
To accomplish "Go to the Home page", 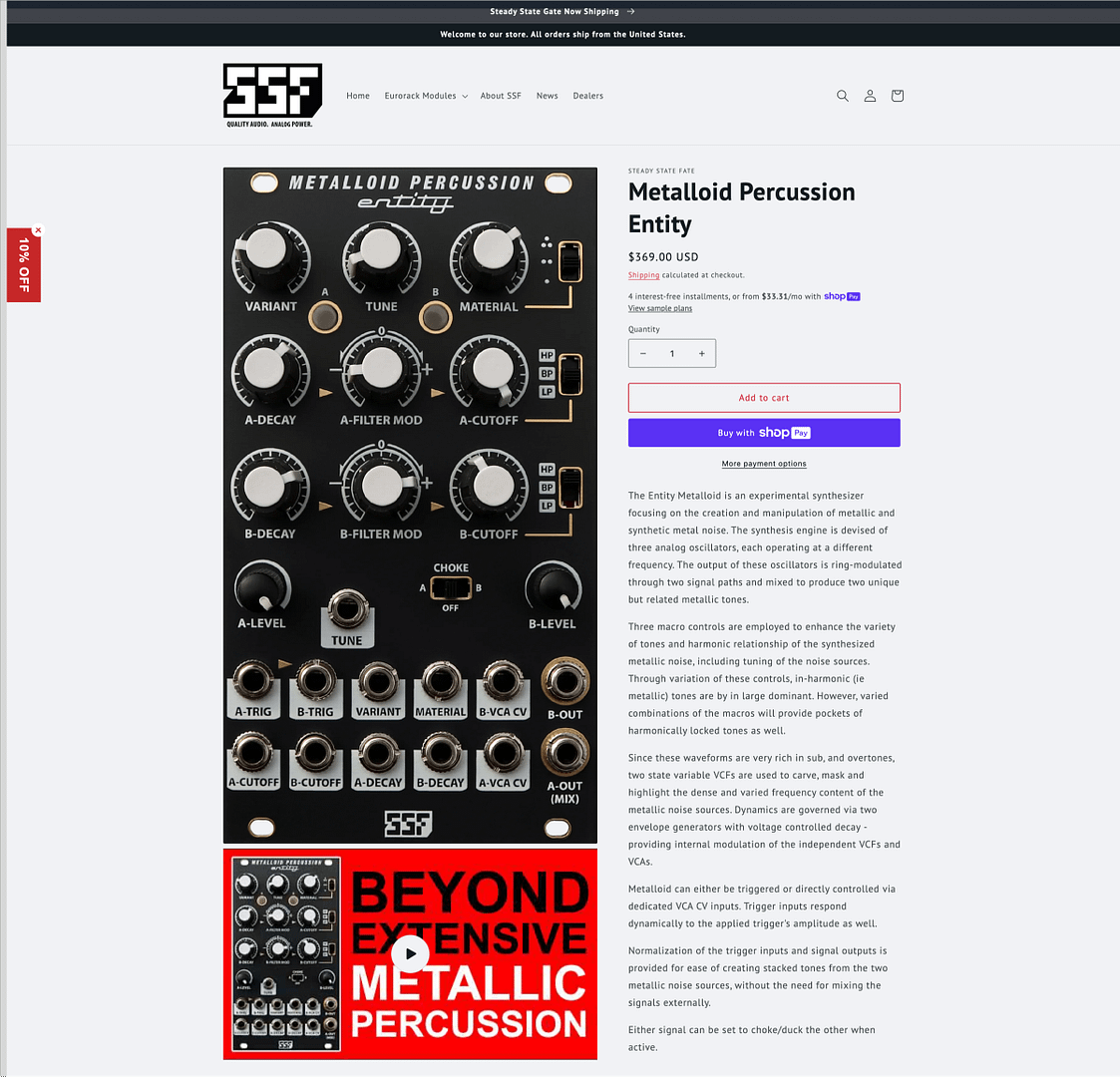I will pos(358,96).
